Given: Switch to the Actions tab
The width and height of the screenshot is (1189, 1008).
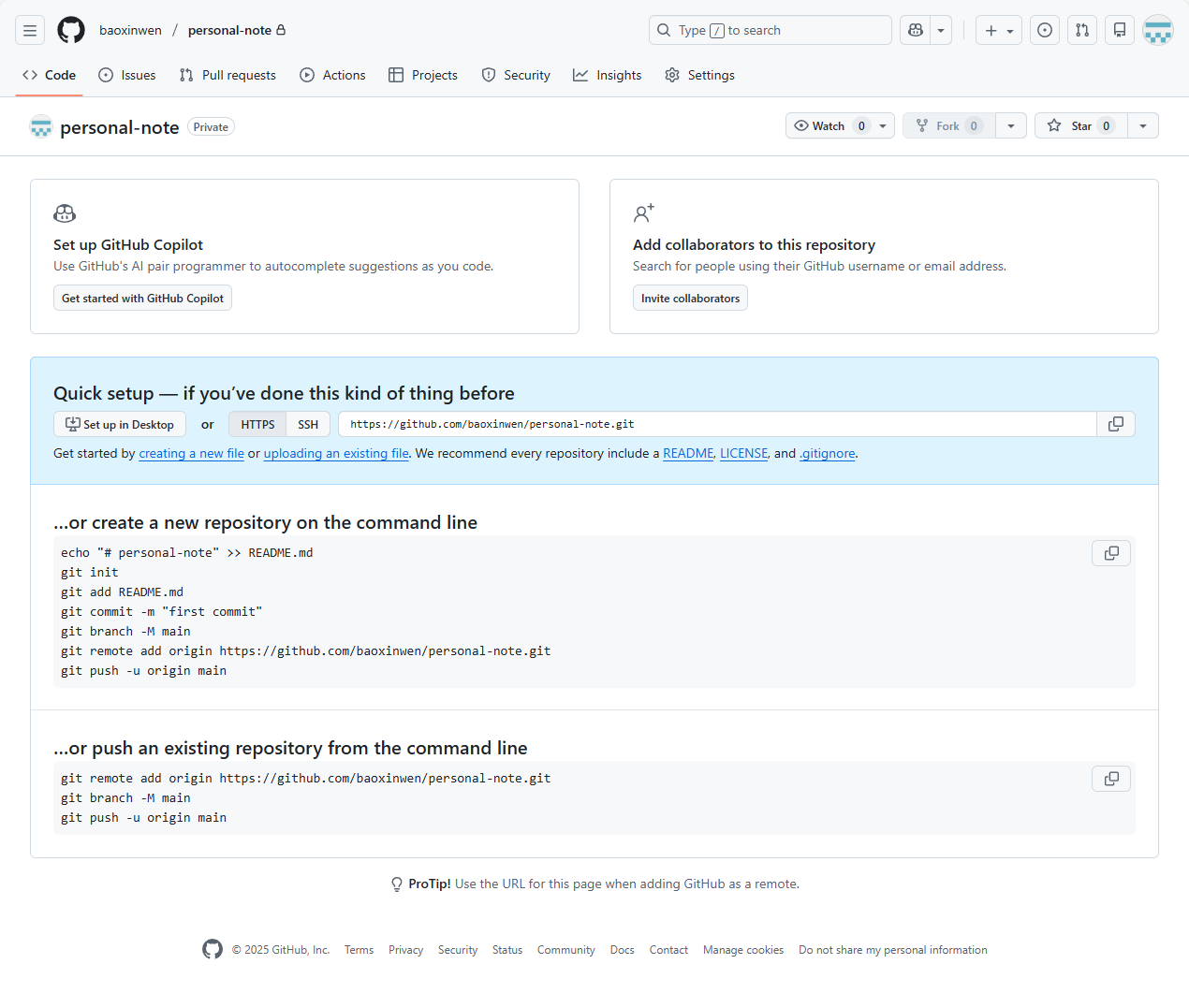Looking at the screenshot, I should pos(332,75).
